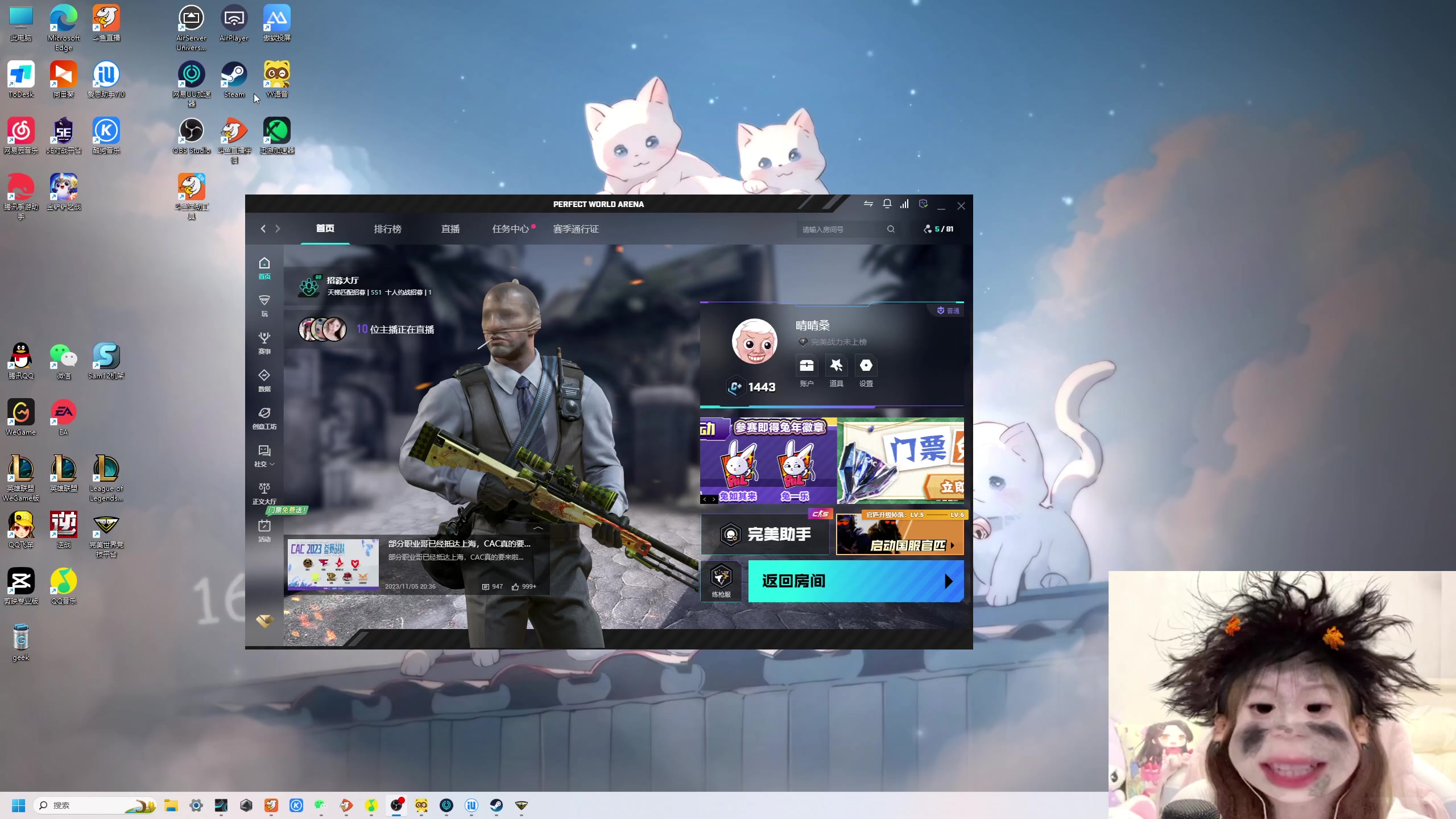Open the 练枪服 aim practice server icon

click(721, 581)
